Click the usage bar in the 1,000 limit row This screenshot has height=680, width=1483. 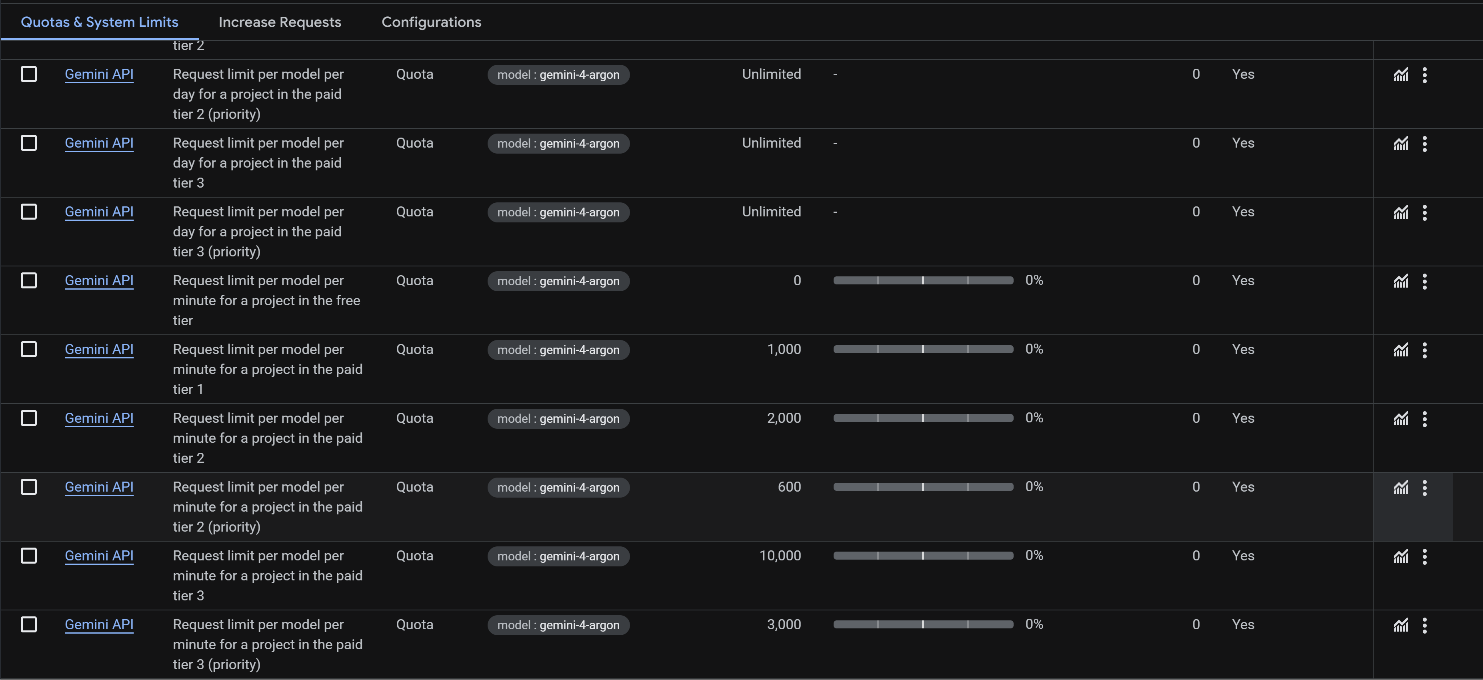click(923, 349)
